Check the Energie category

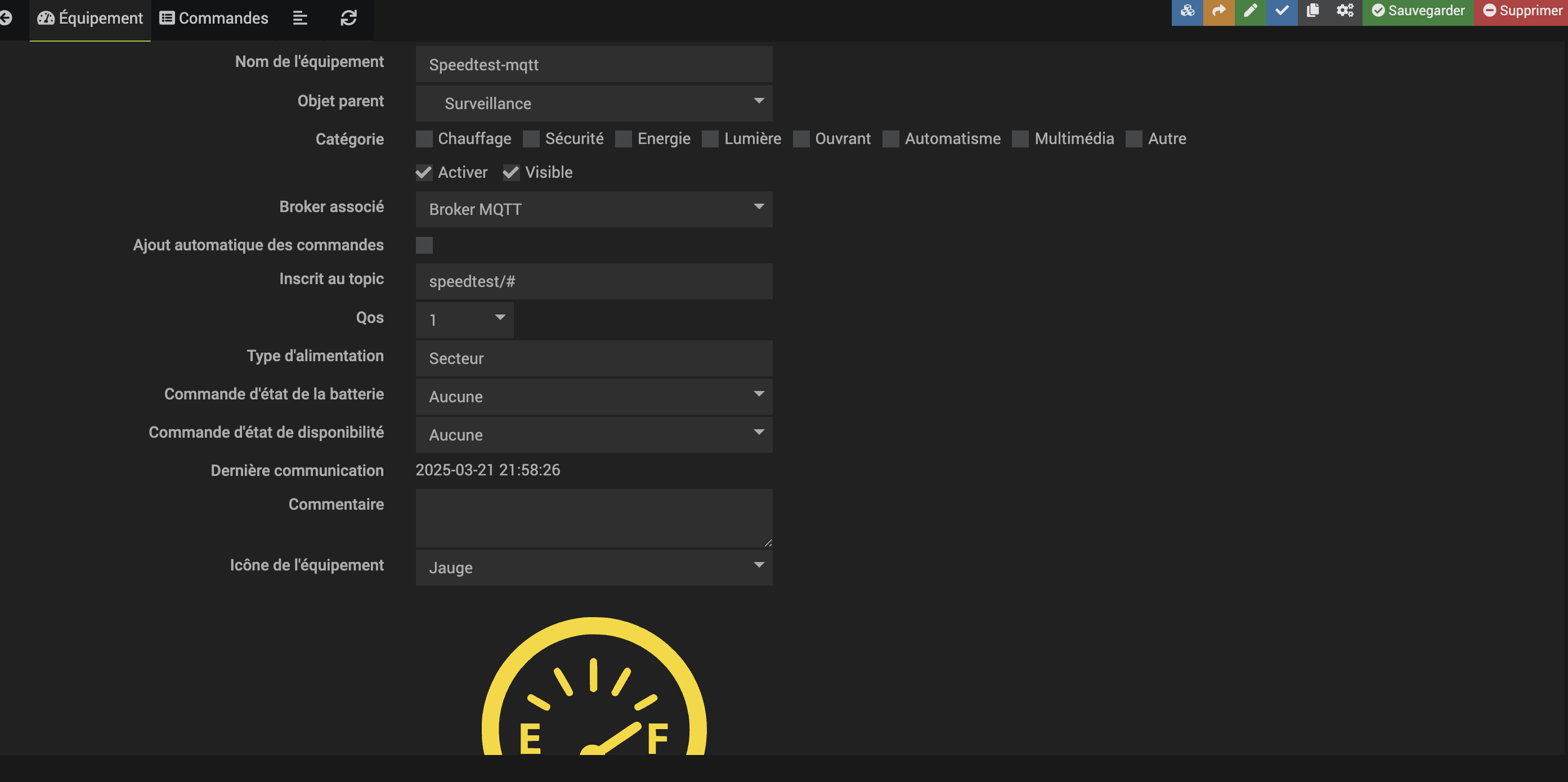623,139
